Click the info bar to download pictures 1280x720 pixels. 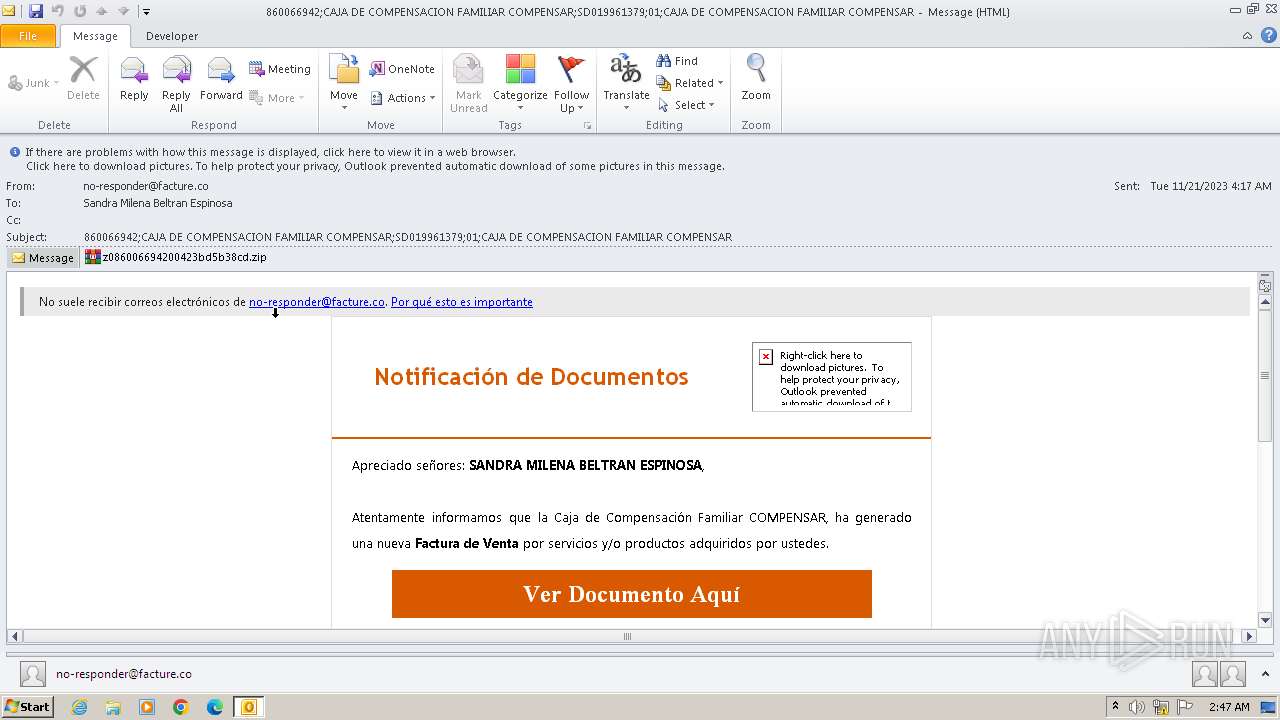pyautogui.click(x=375, y=166)
